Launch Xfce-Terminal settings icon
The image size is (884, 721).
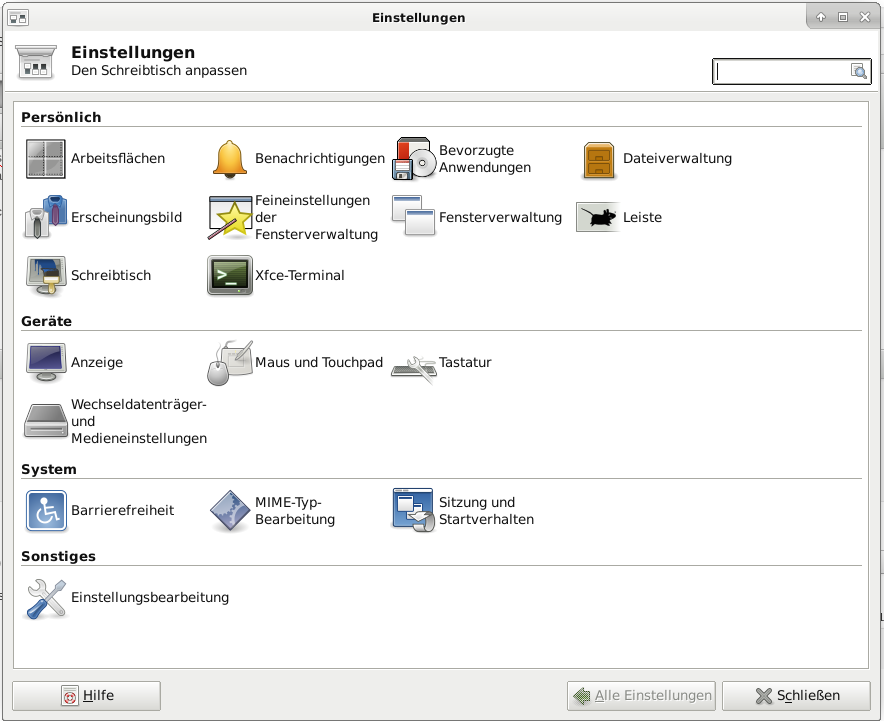coord(229,275)
